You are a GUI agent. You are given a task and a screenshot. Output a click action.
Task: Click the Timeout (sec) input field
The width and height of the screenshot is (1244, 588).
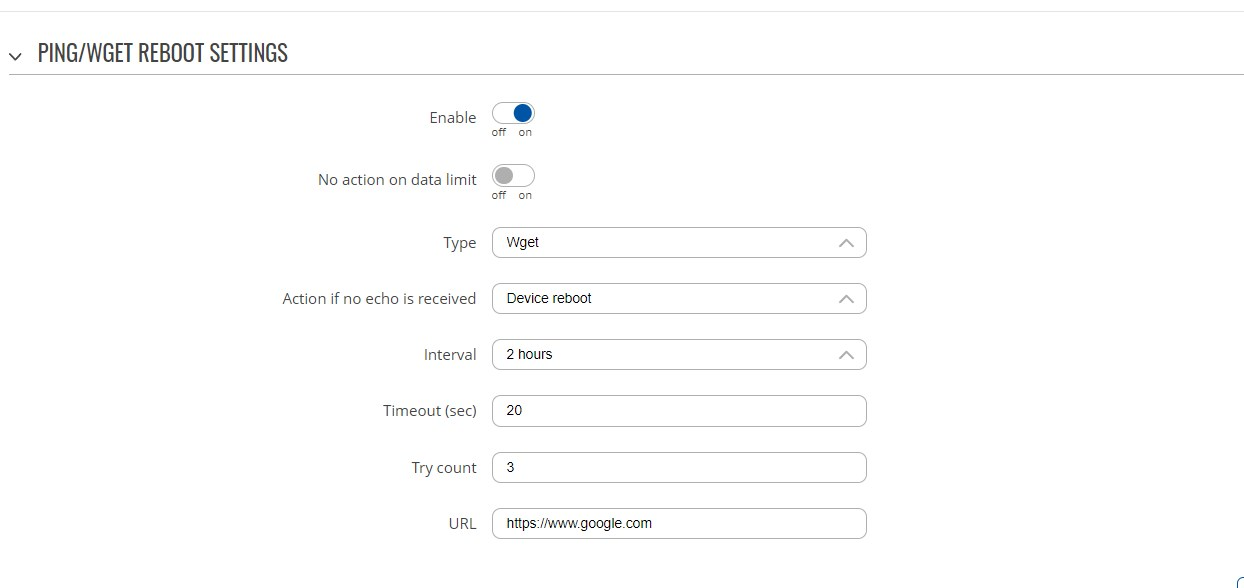(x=679, y=411)
